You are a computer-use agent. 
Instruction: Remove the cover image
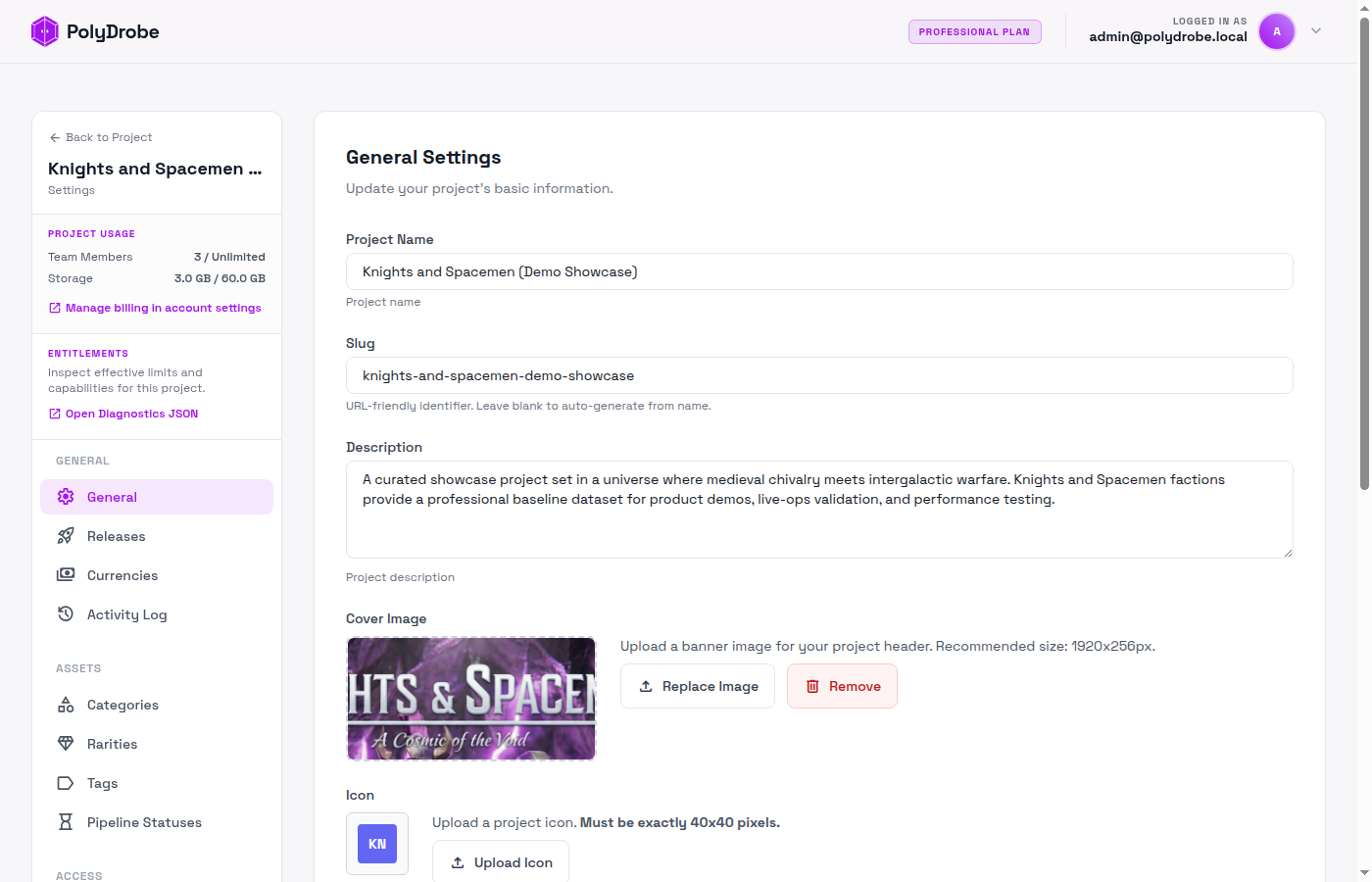[x=842, y=686]
